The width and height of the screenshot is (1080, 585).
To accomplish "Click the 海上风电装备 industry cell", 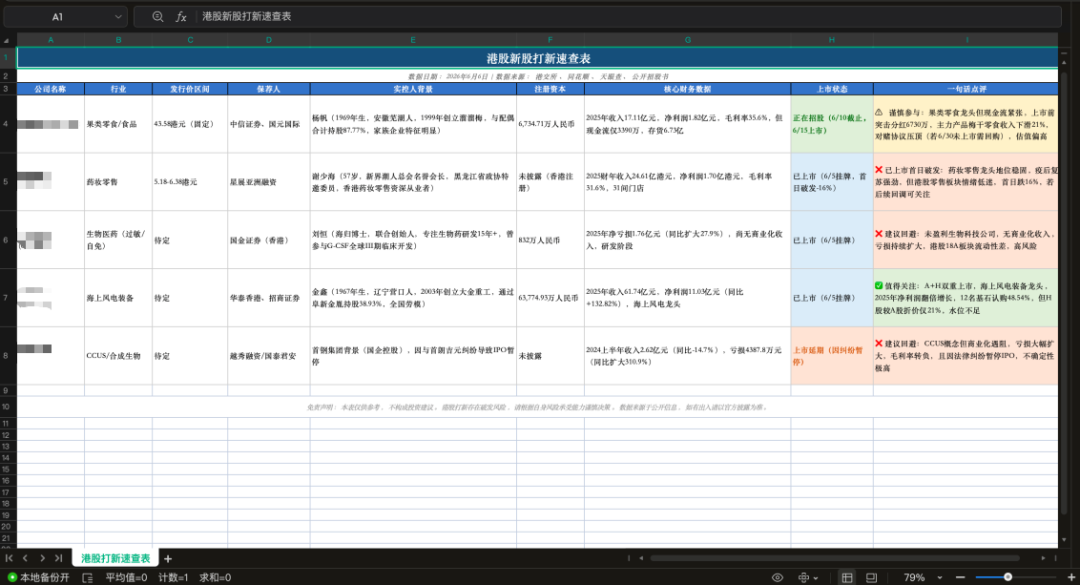I will 118,298.
